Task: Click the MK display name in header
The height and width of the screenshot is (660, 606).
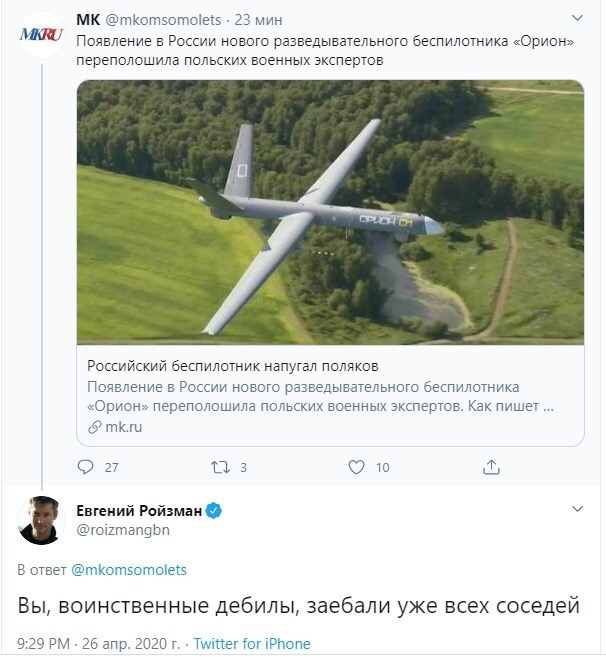Action: pyautogui.click(x=87, y=19)
